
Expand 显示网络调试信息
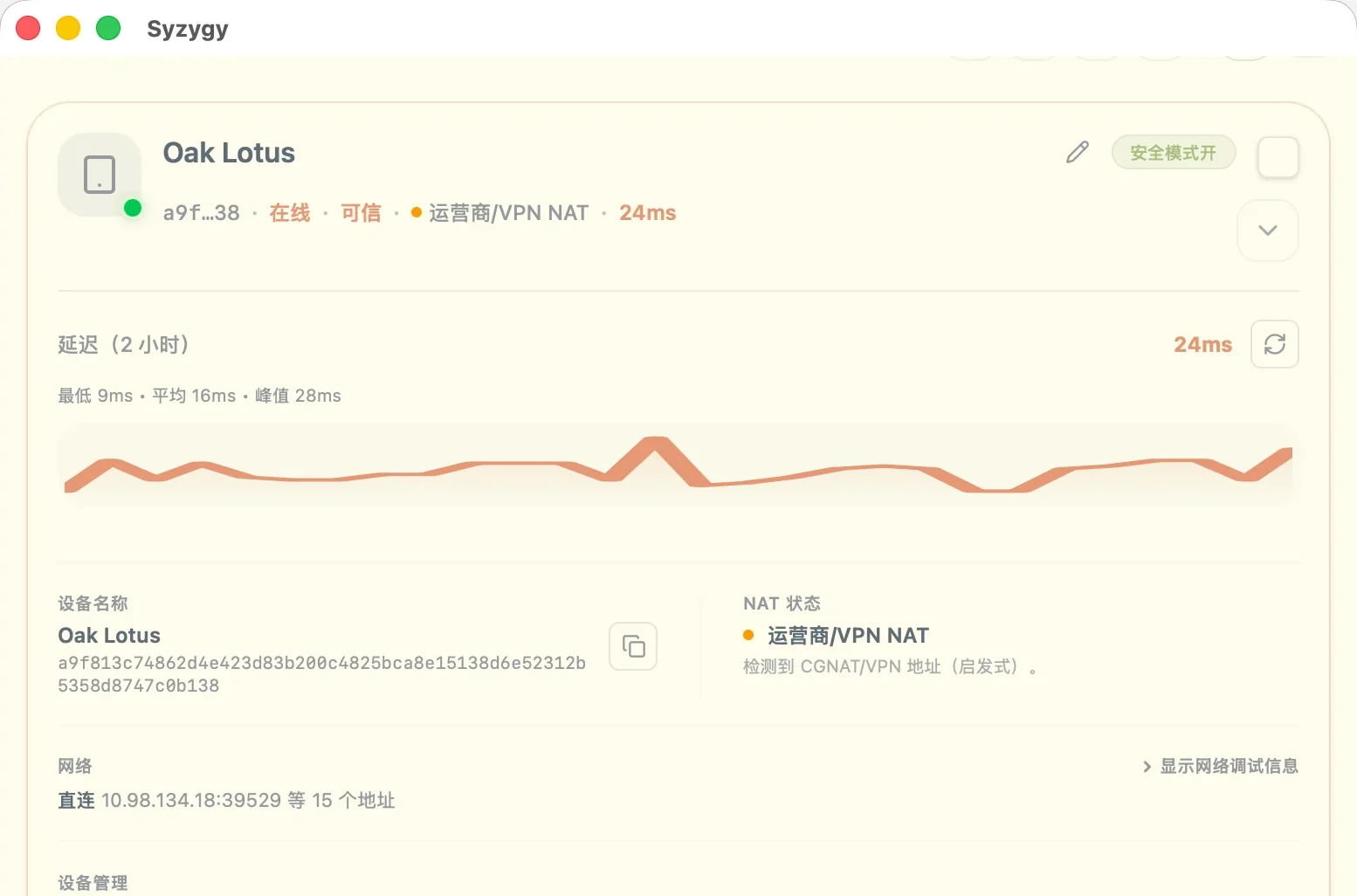coord(1221,766)
